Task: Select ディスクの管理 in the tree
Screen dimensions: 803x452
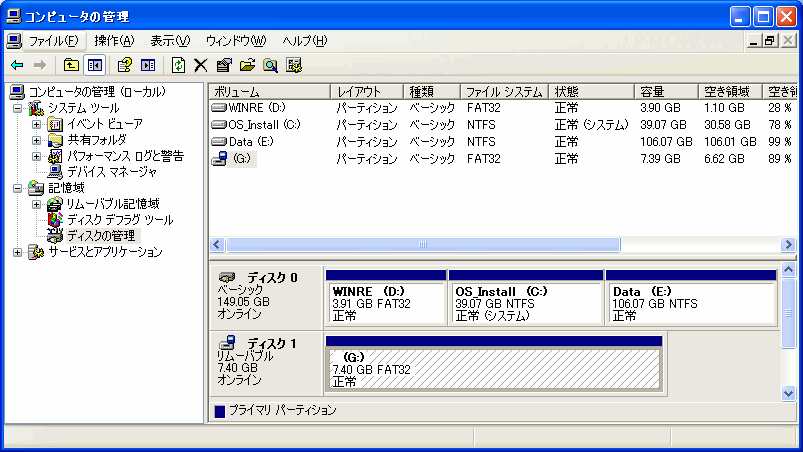Action: point(101,235)
